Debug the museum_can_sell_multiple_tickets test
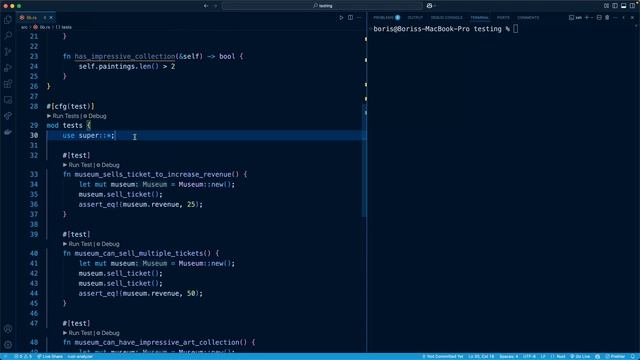 tap(110, 244)
